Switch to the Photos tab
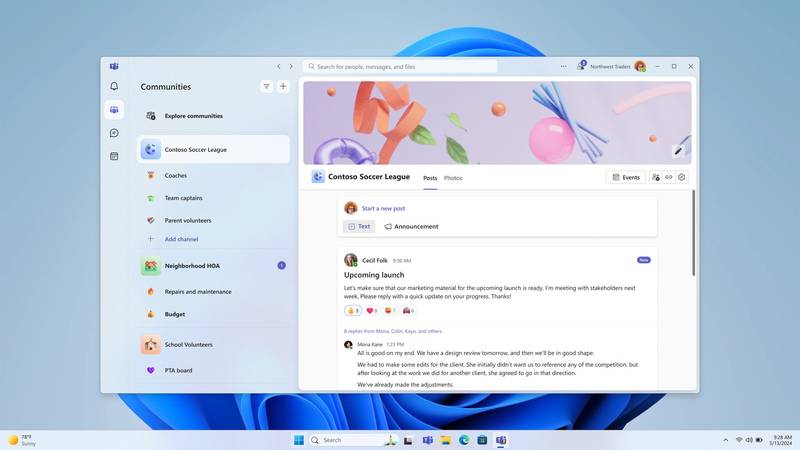 (453, 178)
